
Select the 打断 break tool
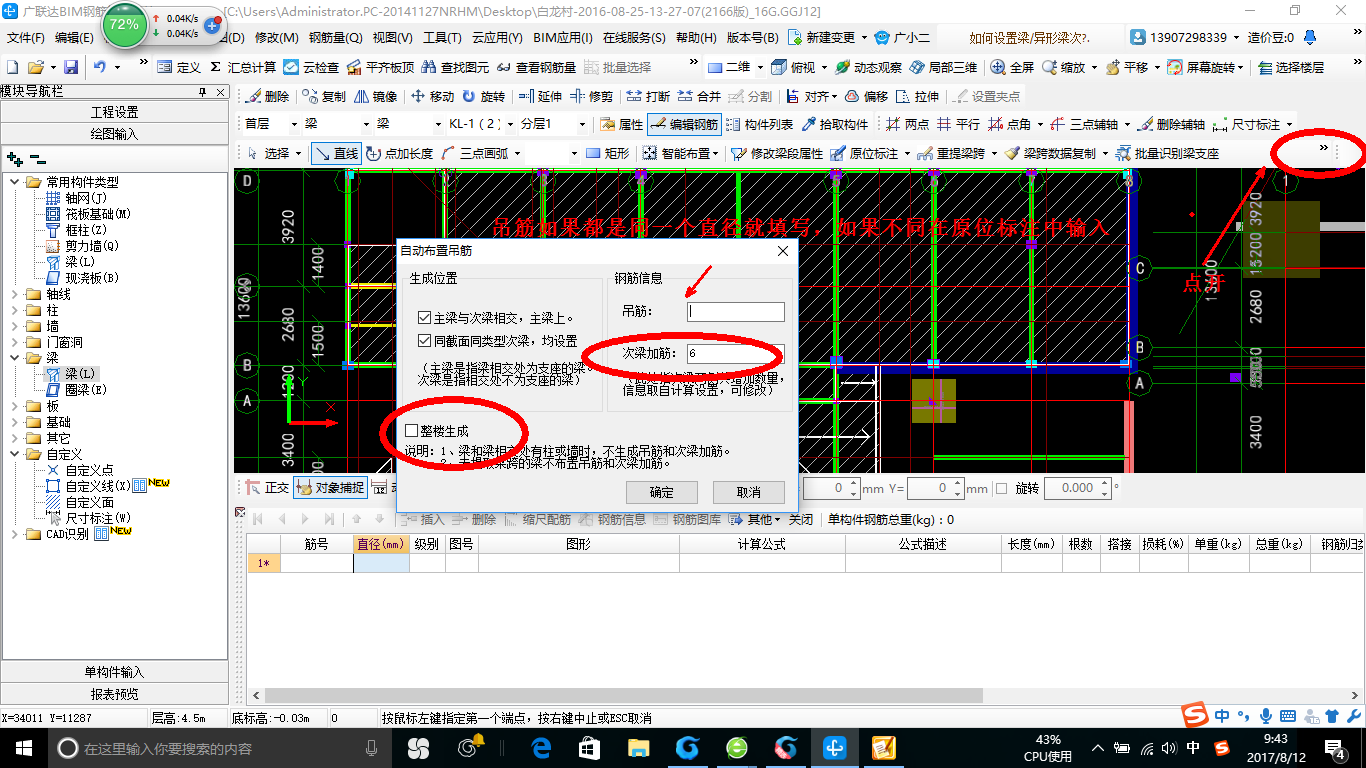pyautogui.click(x=648, y=97)
